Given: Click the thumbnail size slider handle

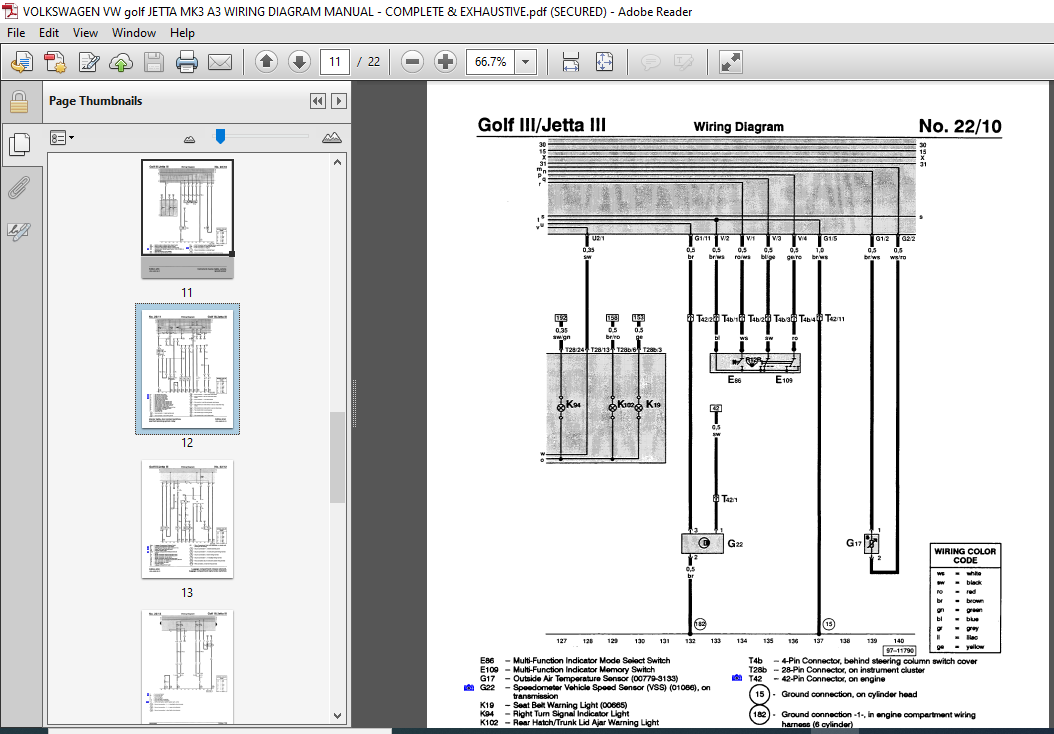Looking at the screenshot, I should click(220, 136).
